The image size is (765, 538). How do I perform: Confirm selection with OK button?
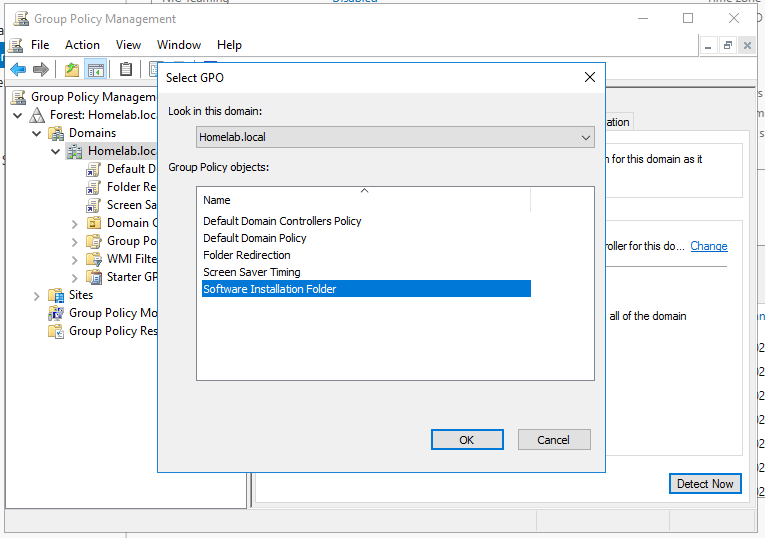[467, 439]
